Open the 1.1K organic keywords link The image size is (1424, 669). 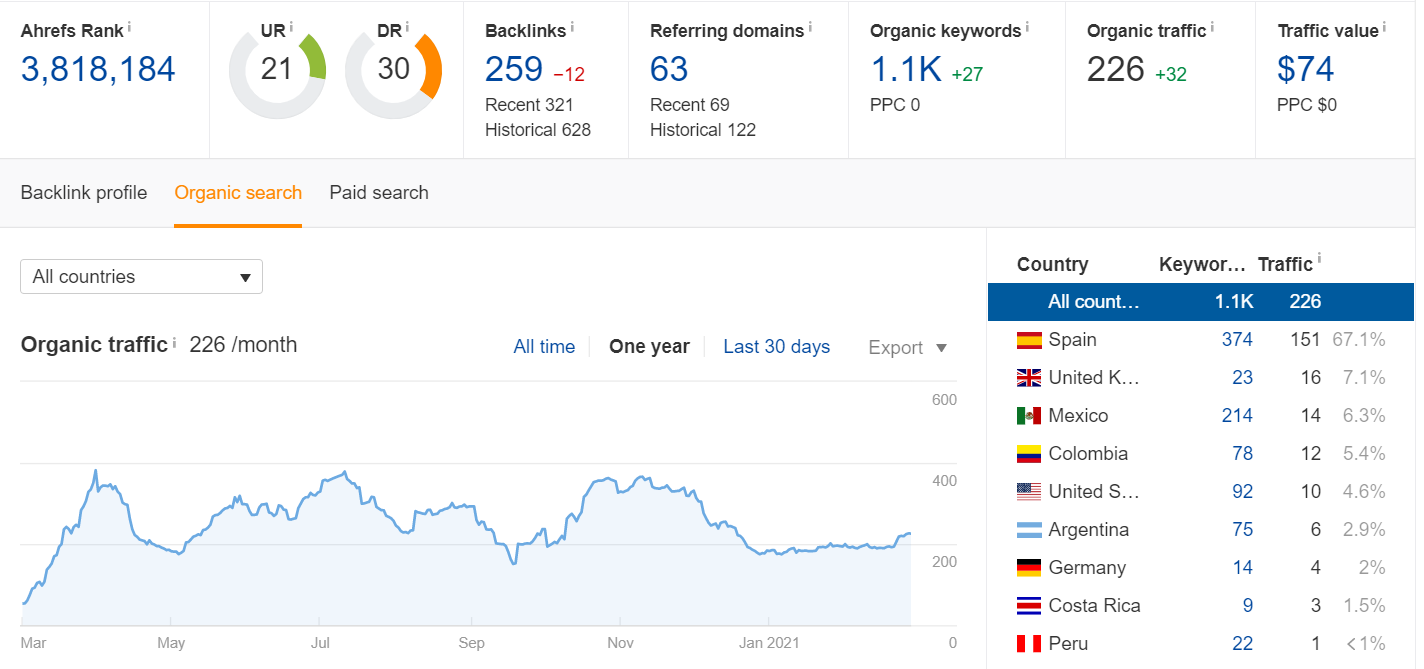(906, 69)
